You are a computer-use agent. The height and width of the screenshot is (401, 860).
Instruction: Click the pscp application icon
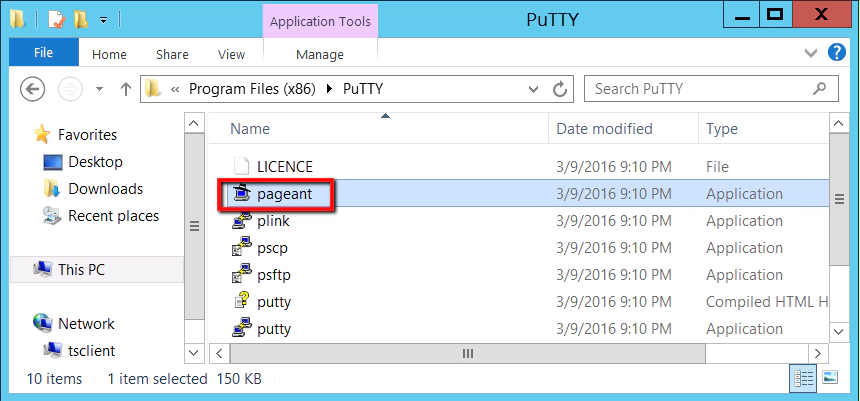coord(241,248)
